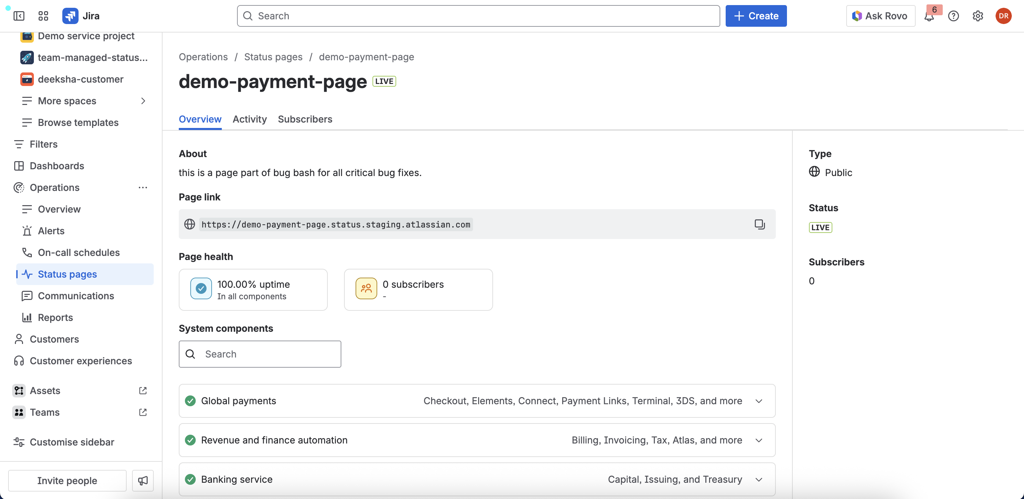Click the Alerts siren icon
This screenshot has width=1024, height=499.
27,231
